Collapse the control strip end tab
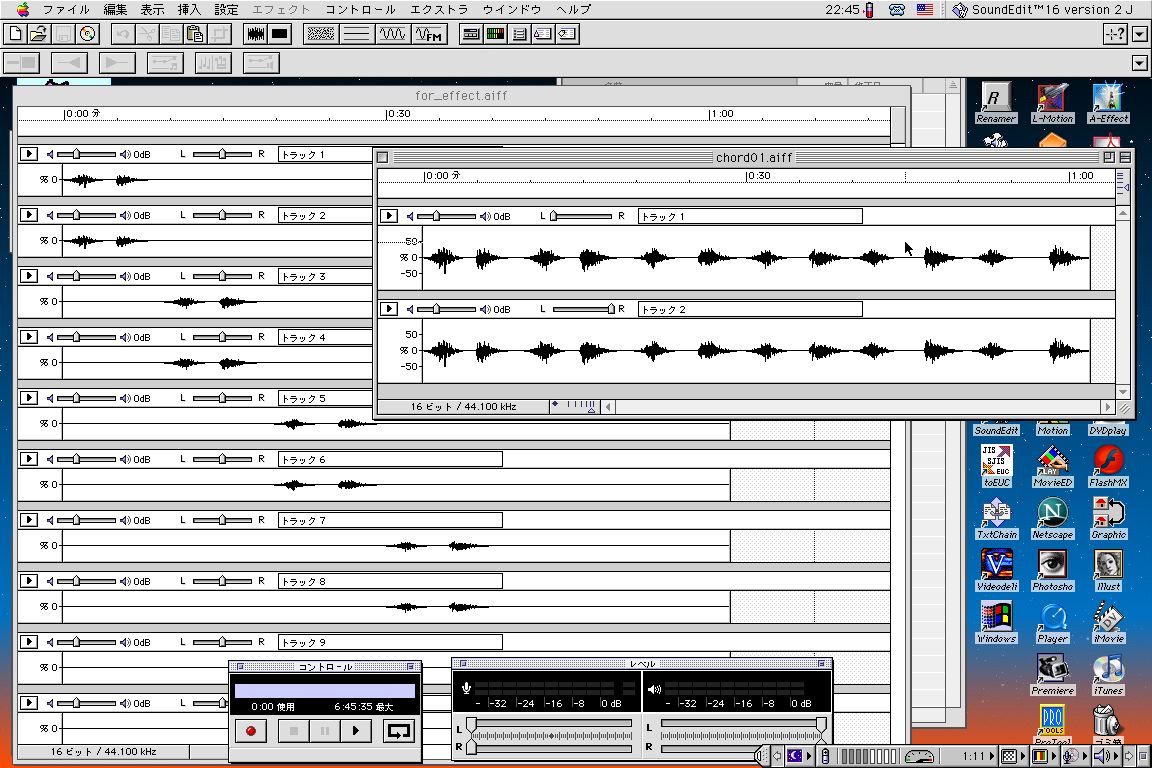 1144,756
